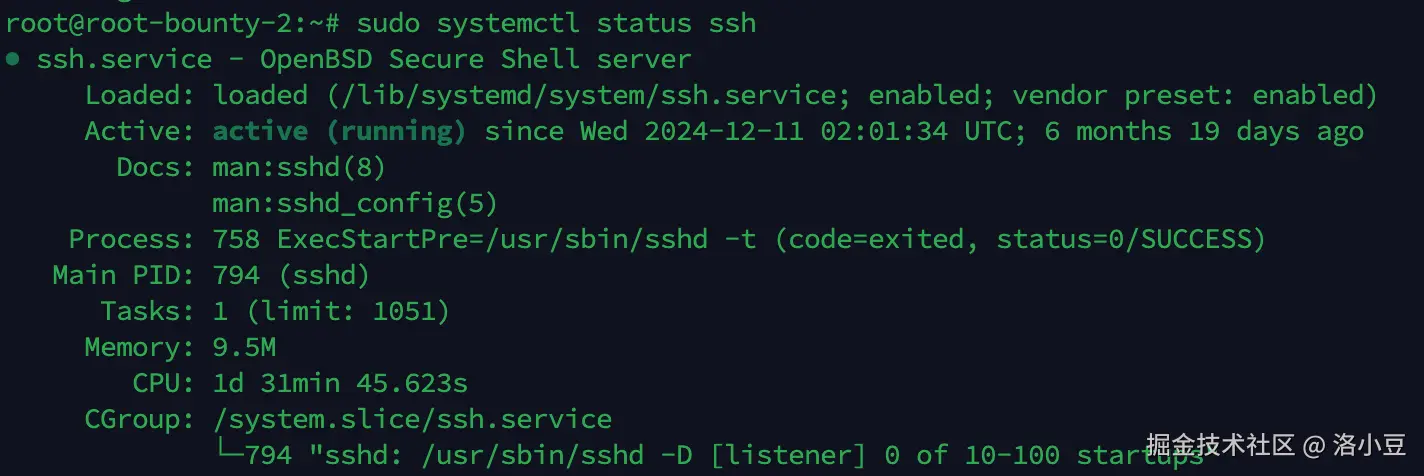Select the Memory value 9.5M
The width and height of the screenshot is (1424, 476).
[x=244, y=347]
